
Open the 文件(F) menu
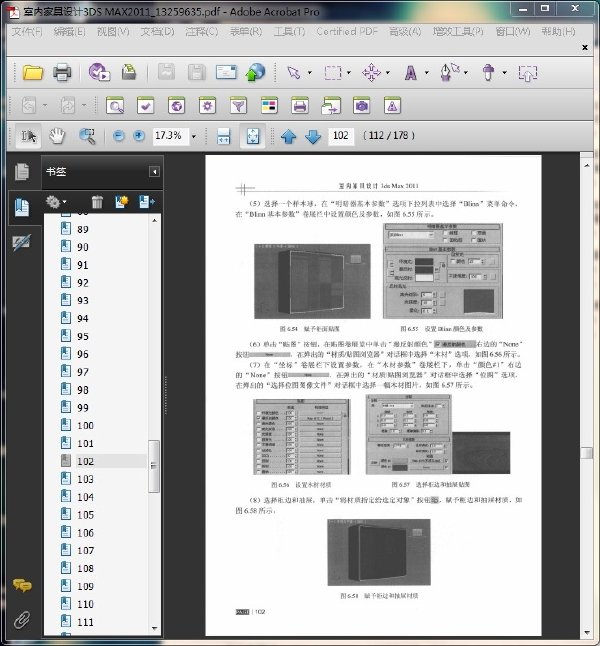point(27,31)
